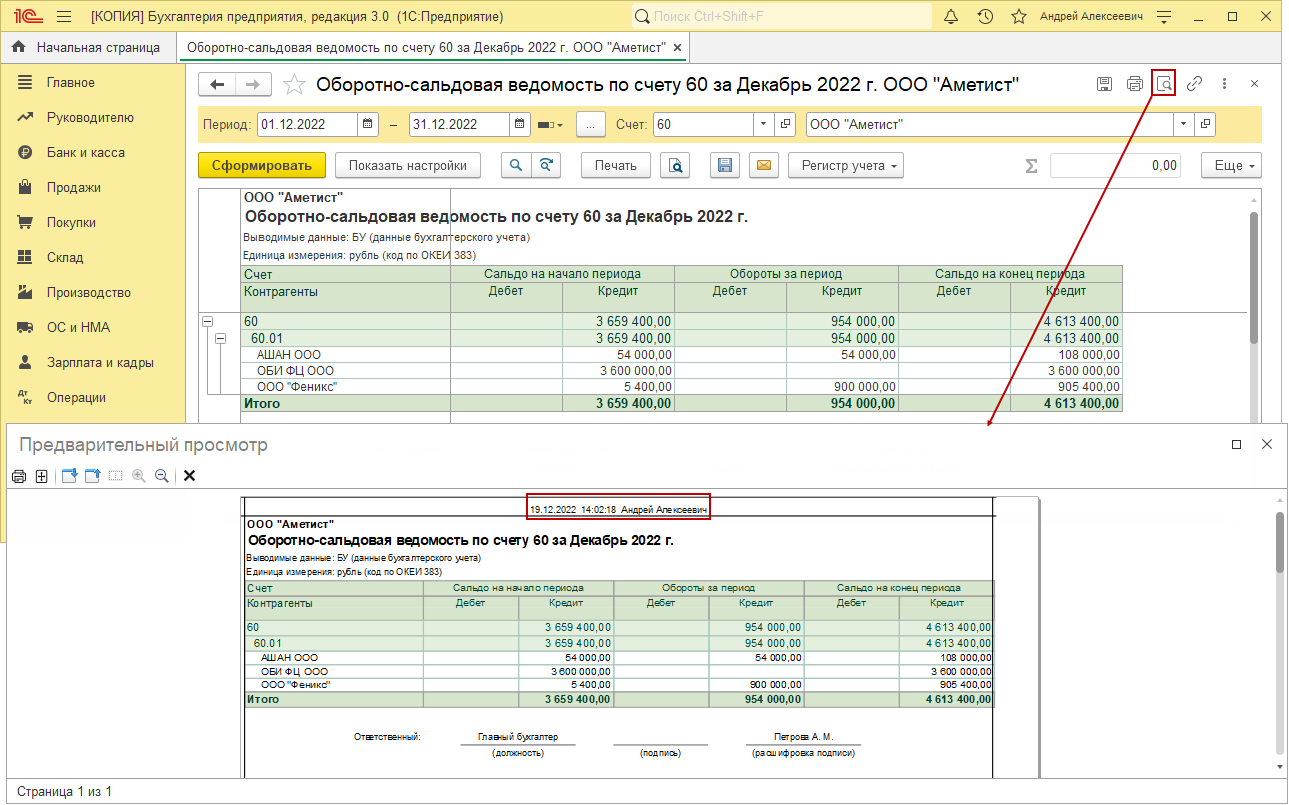Click the printer icon in report header
Viewport: 1289px width, 805px height.
click(1135, 84)
